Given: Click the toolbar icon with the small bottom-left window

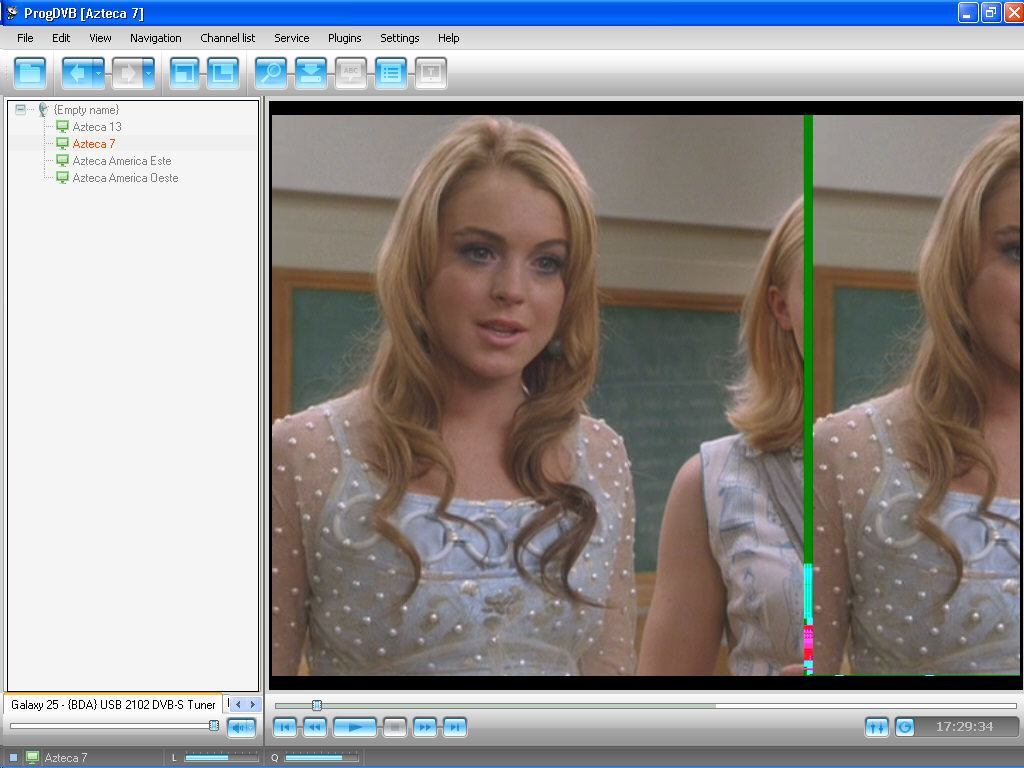Looking at the screenshot, I should coord(184,72).
